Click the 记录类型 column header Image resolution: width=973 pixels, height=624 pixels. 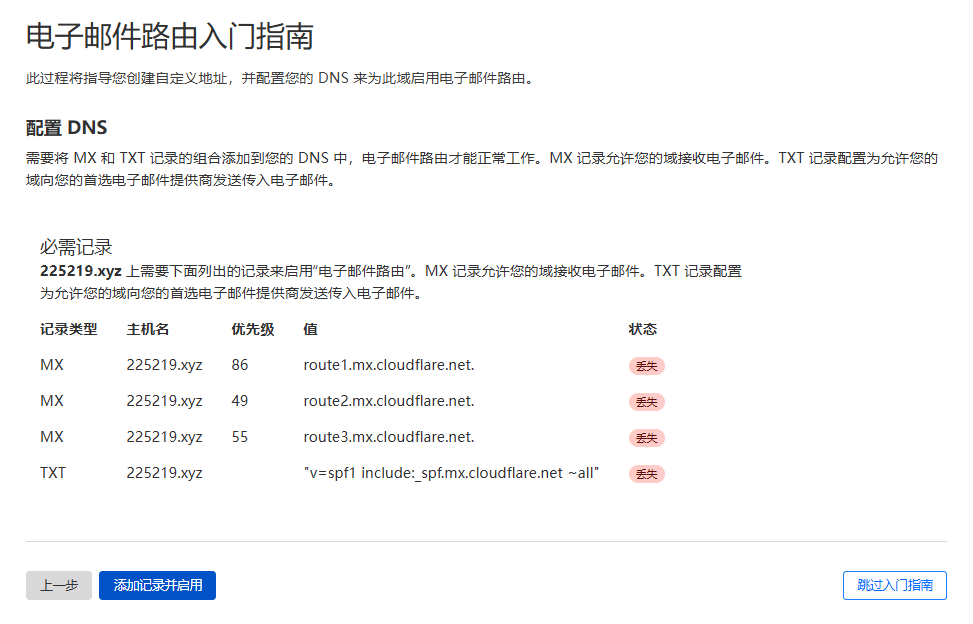(68, 329)
